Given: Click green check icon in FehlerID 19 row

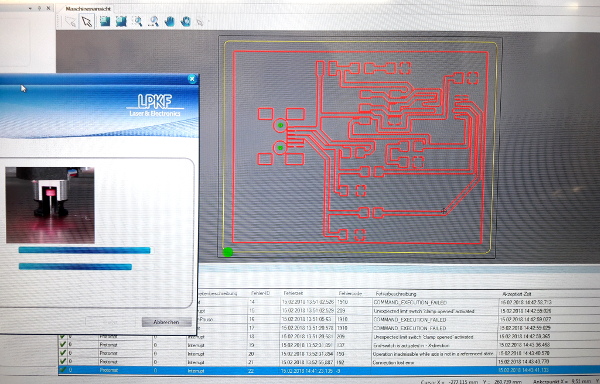Looking at the screenshot, I should (63, 344).
